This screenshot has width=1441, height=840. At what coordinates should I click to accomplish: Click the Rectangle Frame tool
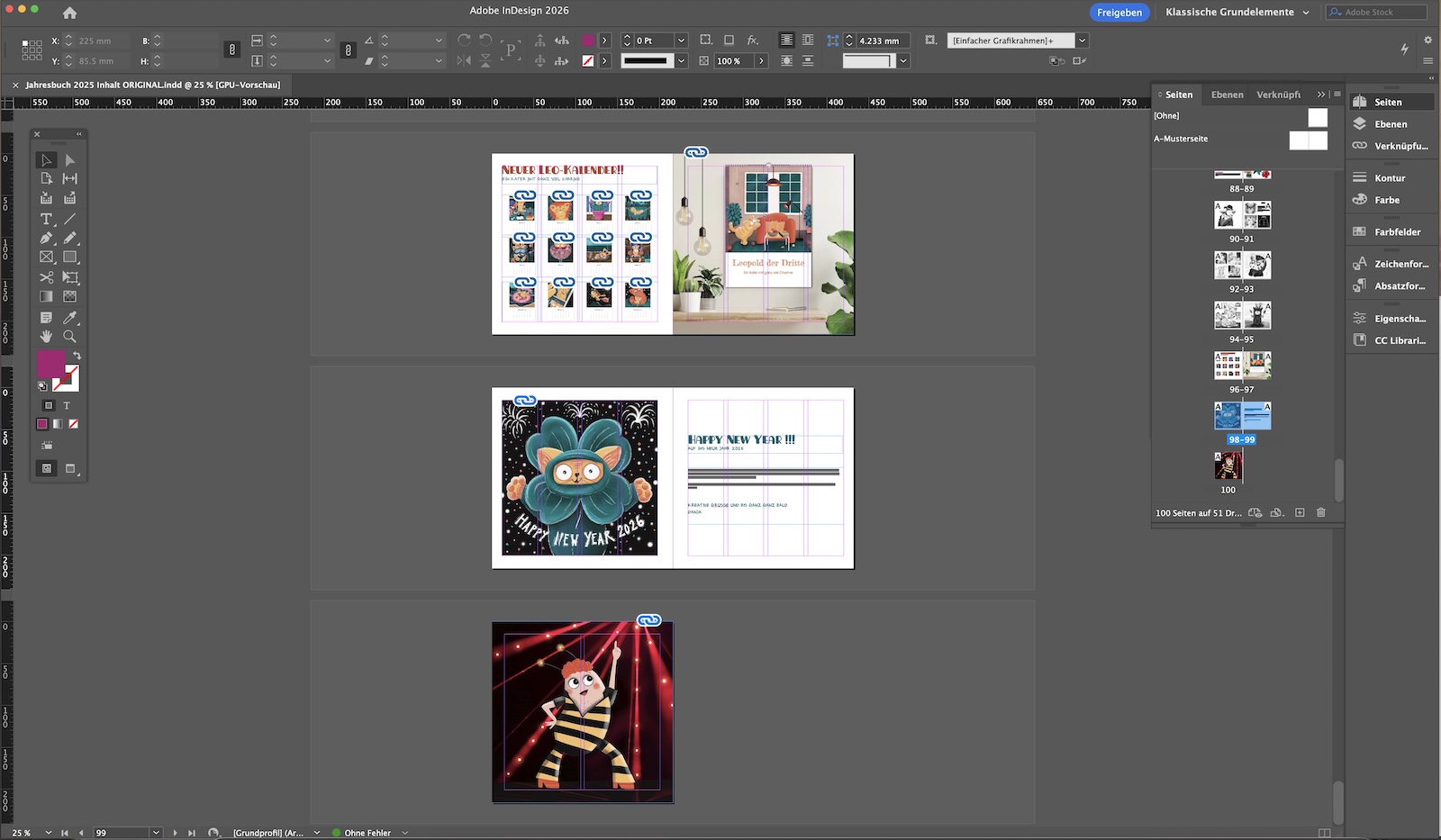pyautogui.click(x=46, y=257)
